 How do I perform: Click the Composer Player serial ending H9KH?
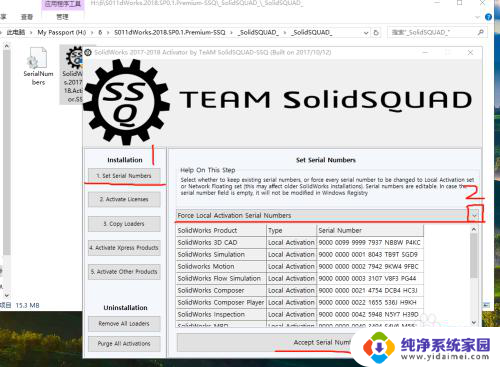[x=370, y=302]
